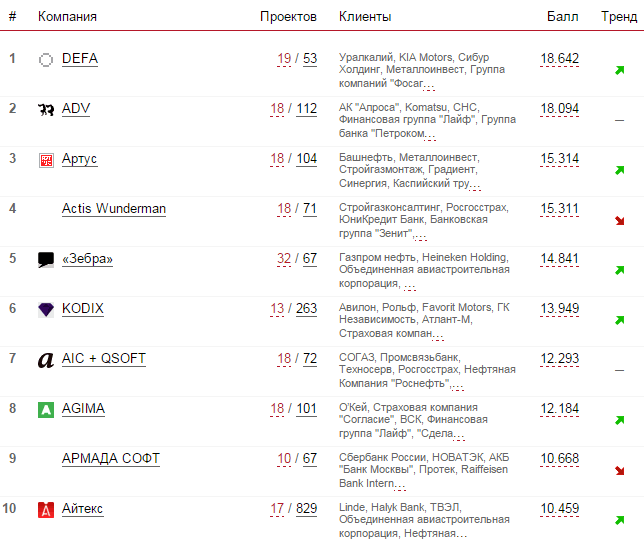Sort by the Проектов column header
This screenshot has height=539, width=644.
pos(288,17)
